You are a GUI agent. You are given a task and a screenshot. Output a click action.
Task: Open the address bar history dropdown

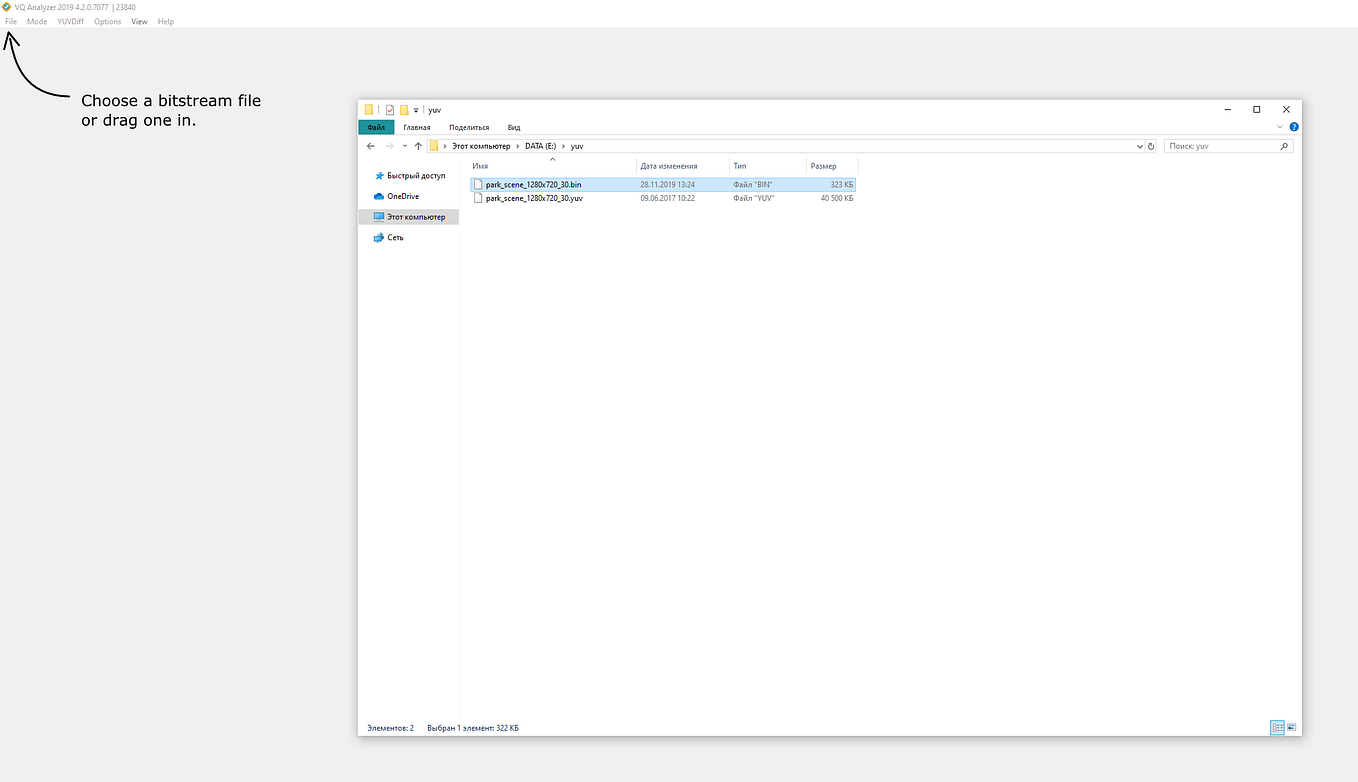1139,145
